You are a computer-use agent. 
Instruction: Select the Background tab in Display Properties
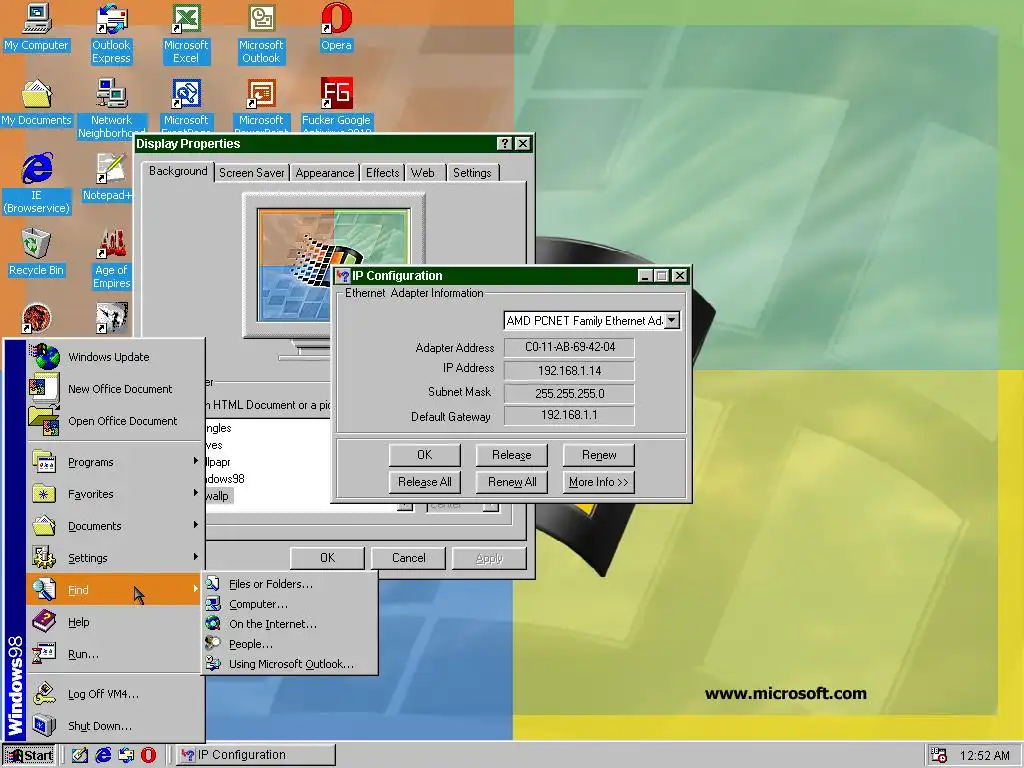[178, 170]
